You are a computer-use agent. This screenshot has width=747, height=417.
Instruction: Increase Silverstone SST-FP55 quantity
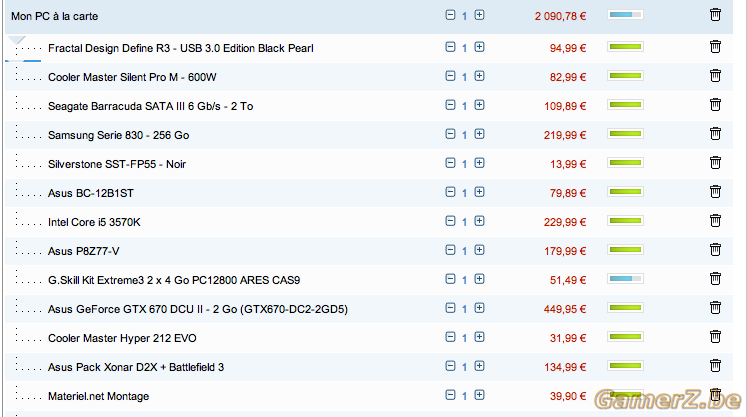[x=479, y=163]
